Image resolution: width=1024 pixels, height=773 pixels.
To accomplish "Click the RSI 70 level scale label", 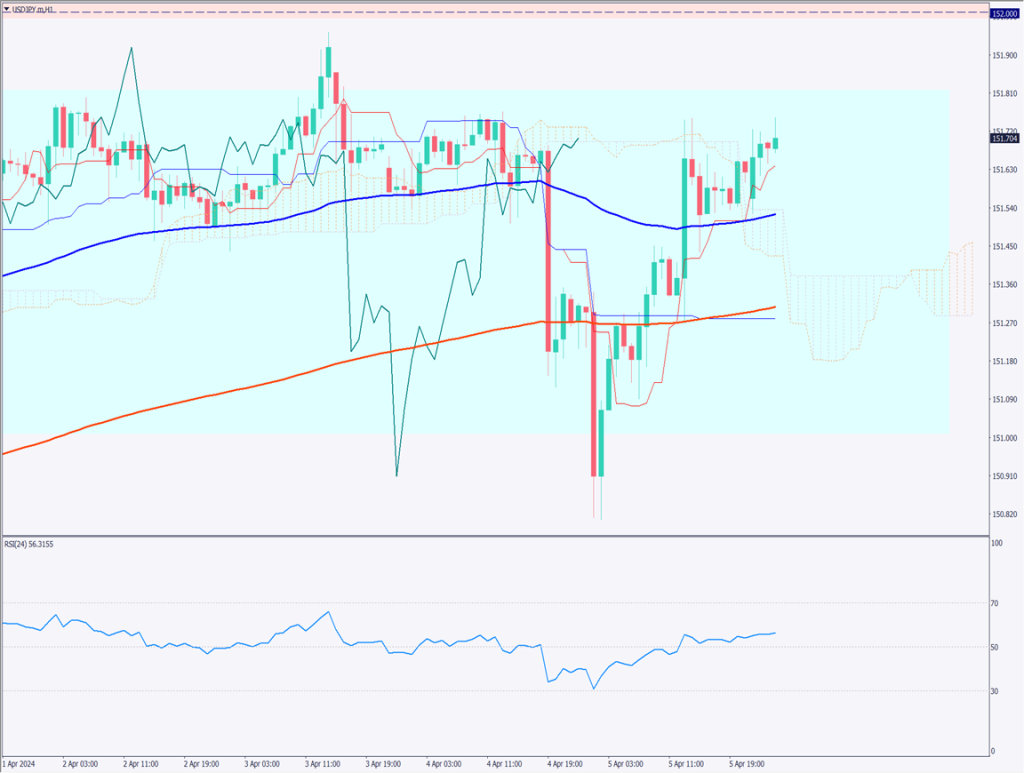I will [x=996, y=603].
